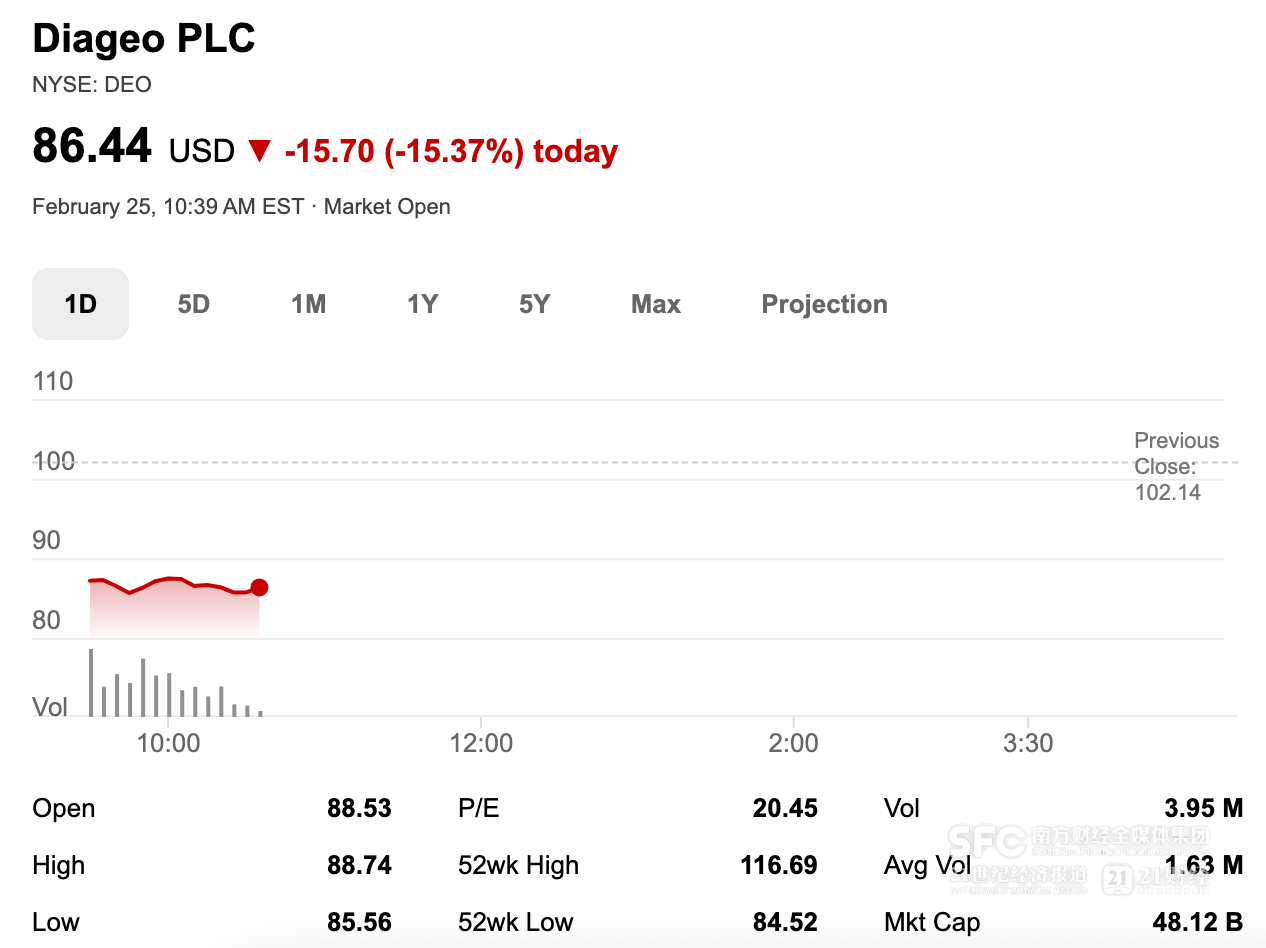
Task: Open the Projection tab
Action: point(824,304)
